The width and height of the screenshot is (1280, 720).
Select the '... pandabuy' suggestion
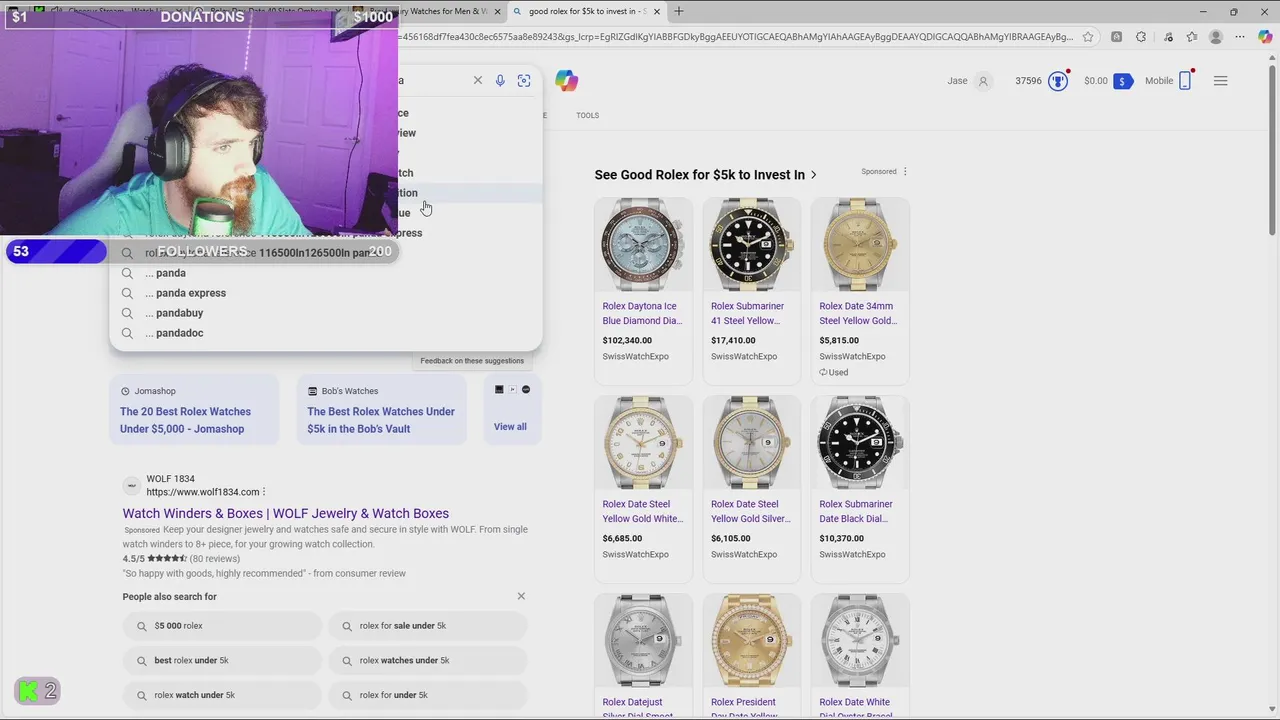coord(326,313)
